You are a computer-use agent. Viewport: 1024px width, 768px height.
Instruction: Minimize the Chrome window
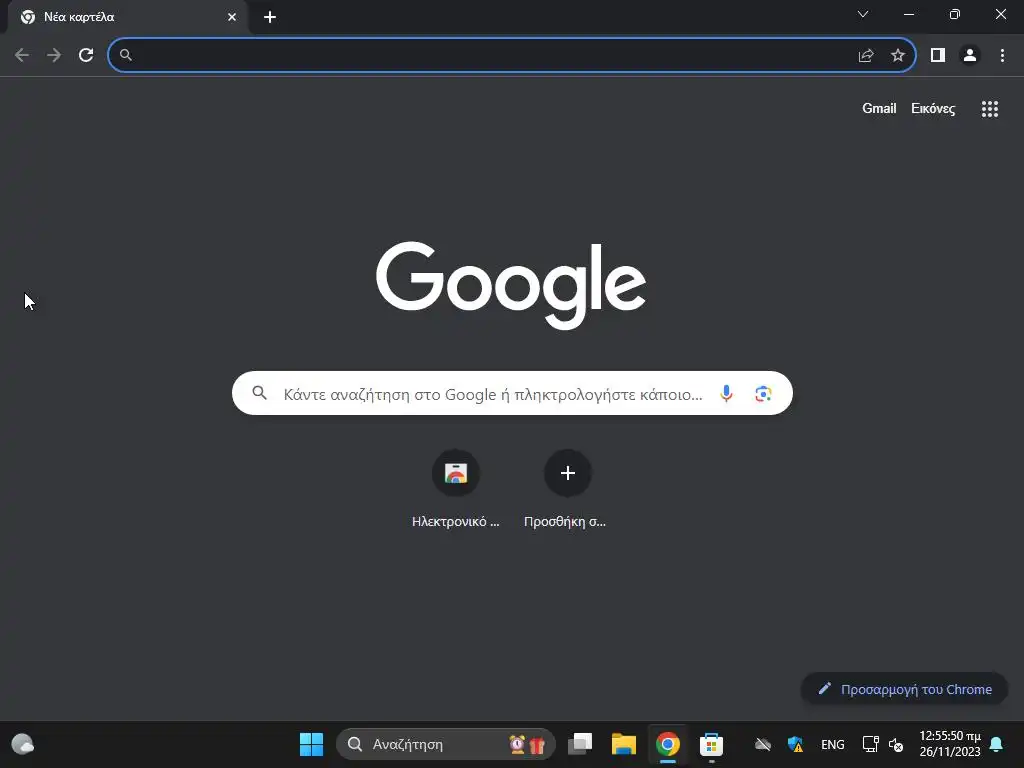909,14
